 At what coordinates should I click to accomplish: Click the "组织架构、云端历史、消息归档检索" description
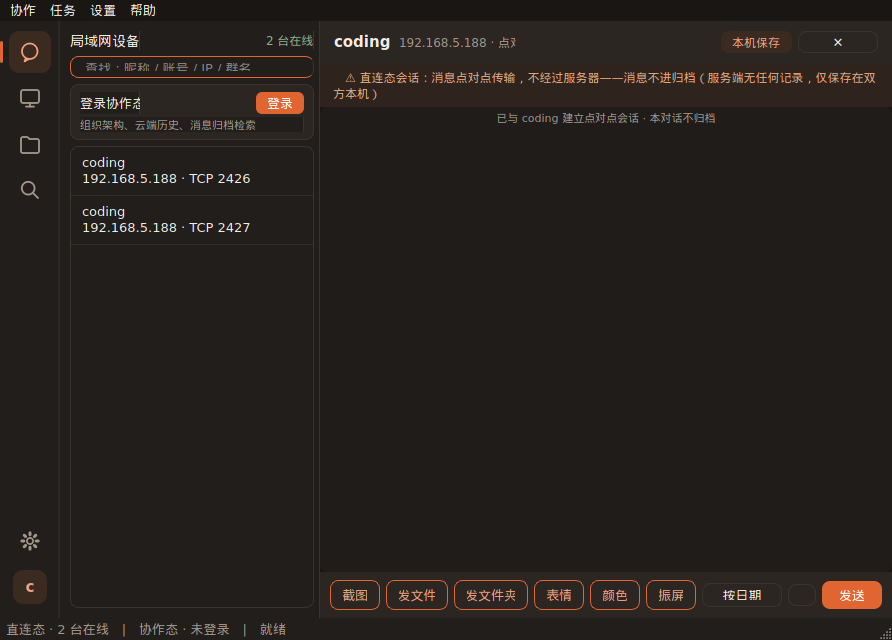[168, 125]
